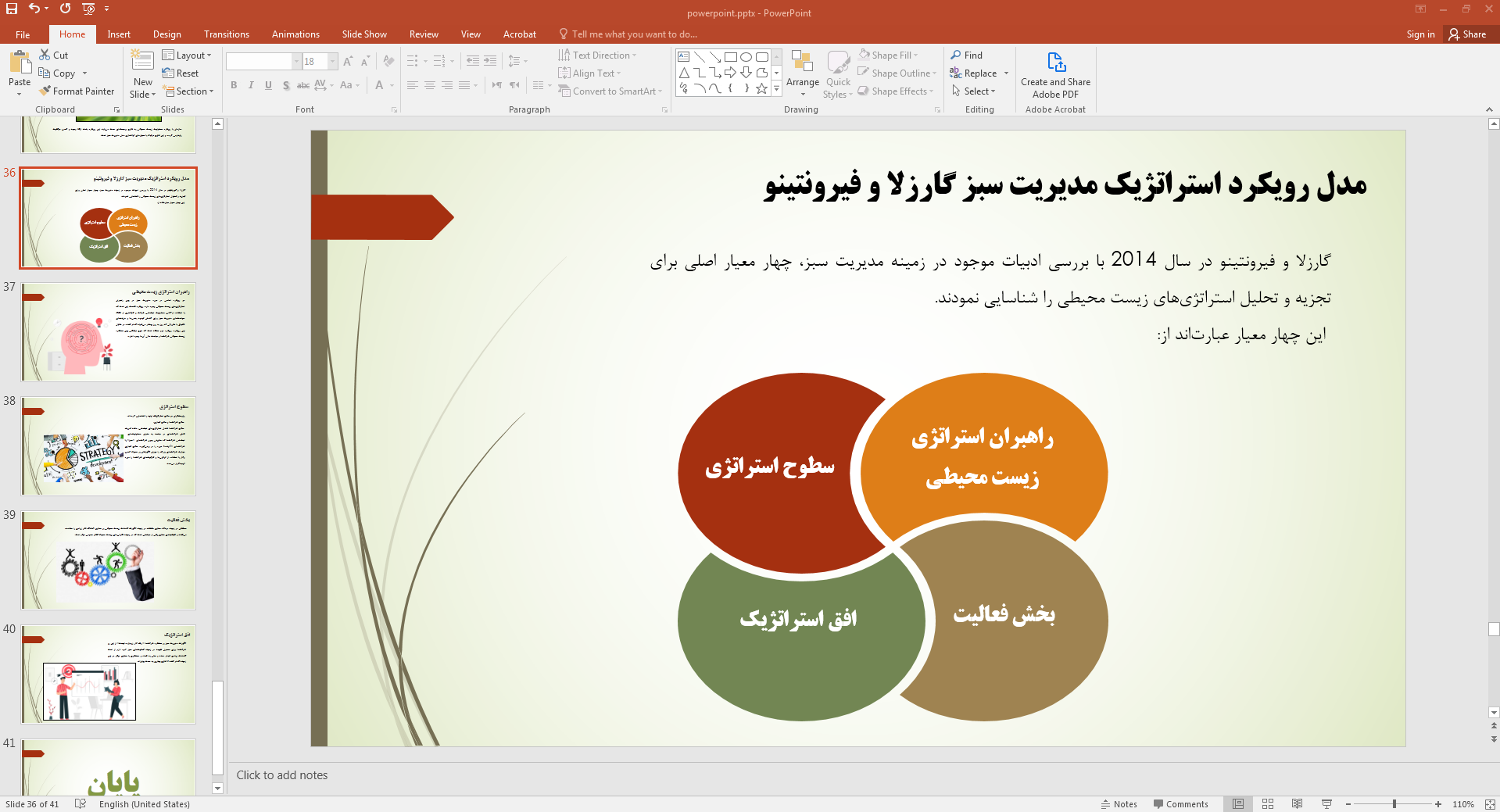Start Slide Show from status bar icon
Image resolution: width=1500 pixels, height=812 pixels.
click(x=1326, y=804)
